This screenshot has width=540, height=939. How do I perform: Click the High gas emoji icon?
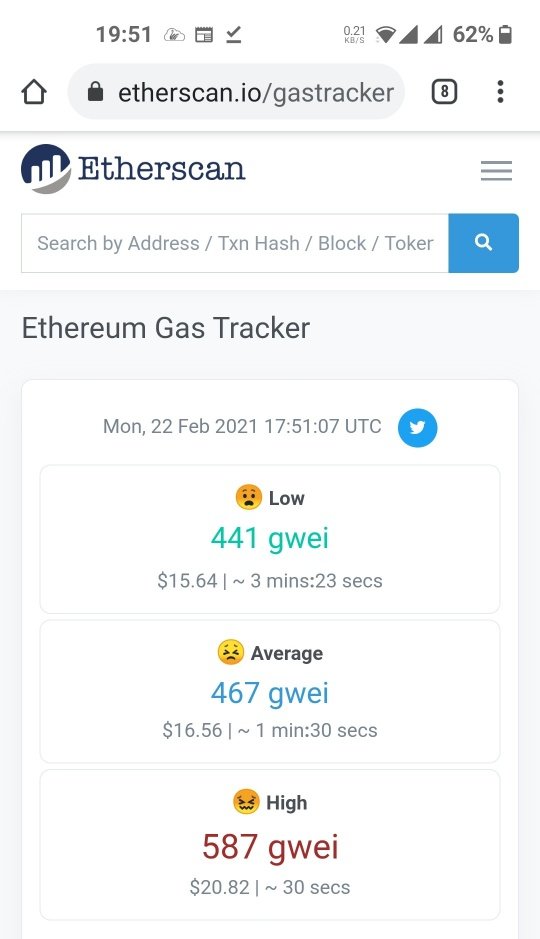pos(246,801)
